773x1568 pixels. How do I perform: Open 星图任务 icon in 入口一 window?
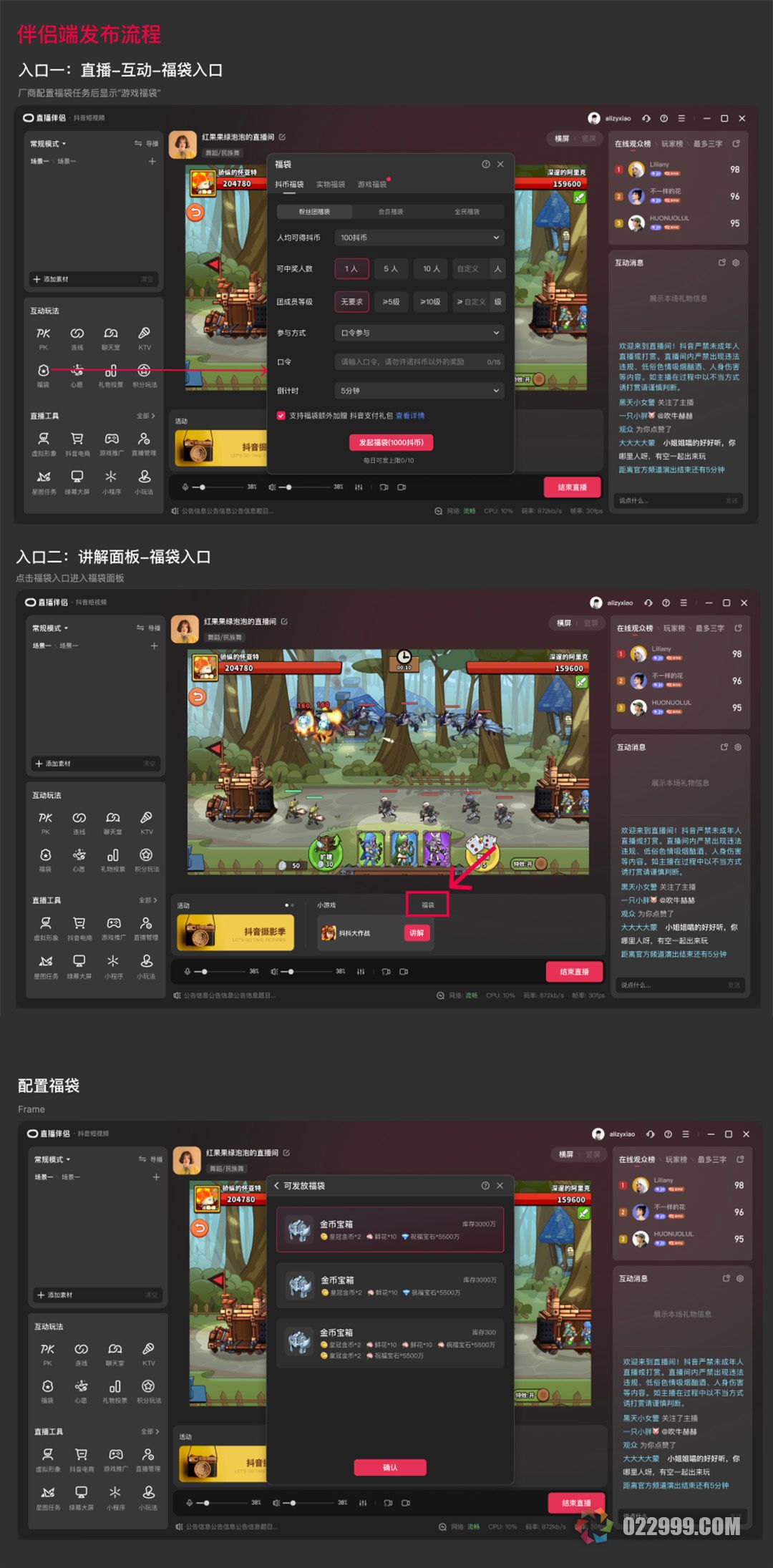pos(44,477)
